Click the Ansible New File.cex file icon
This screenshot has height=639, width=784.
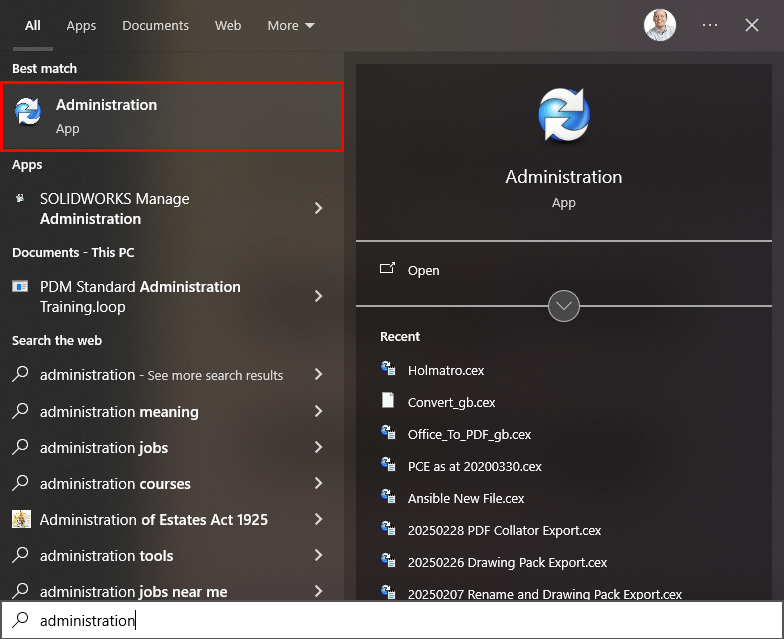point(388,496)
